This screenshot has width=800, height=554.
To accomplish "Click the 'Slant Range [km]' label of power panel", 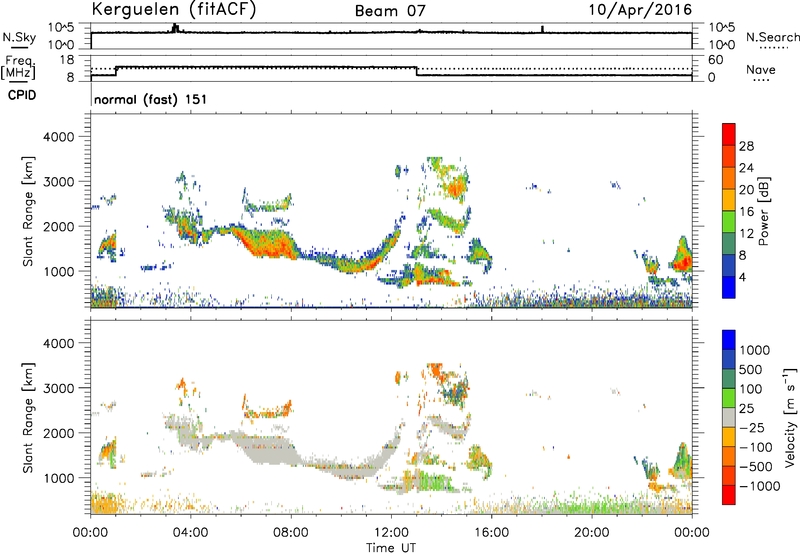I will (x=28, y=211).
